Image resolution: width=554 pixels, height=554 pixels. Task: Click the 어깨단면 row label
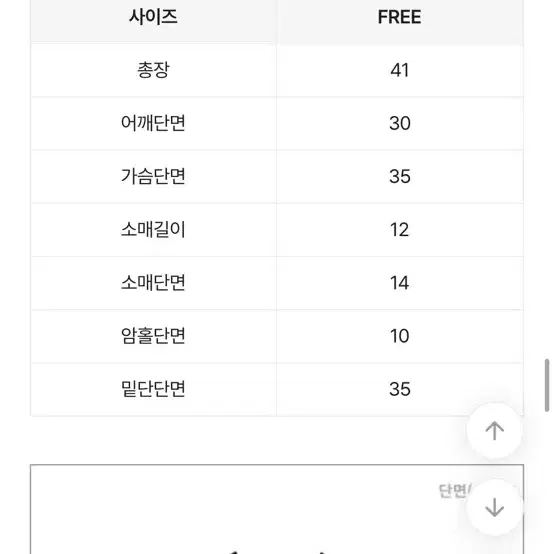[x=153, y=123]
